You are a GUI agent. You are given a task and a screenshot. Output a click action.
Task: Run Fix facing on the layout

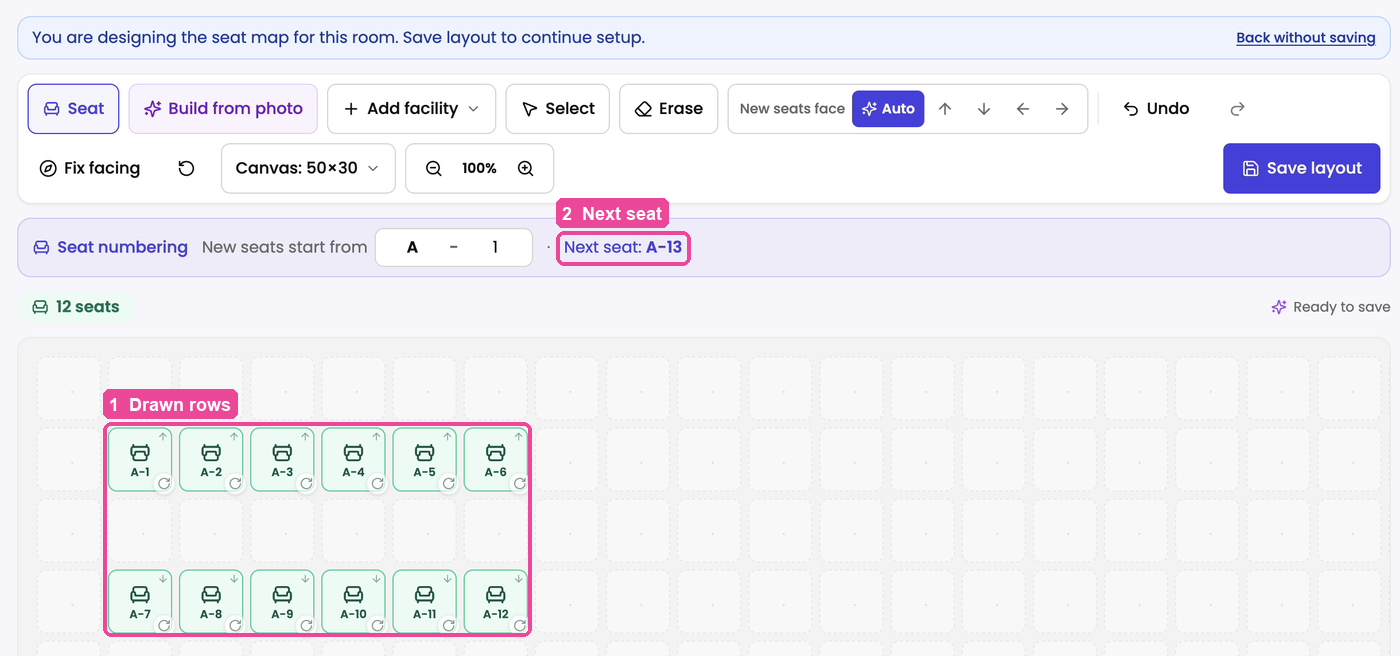(x=90, y=168)
